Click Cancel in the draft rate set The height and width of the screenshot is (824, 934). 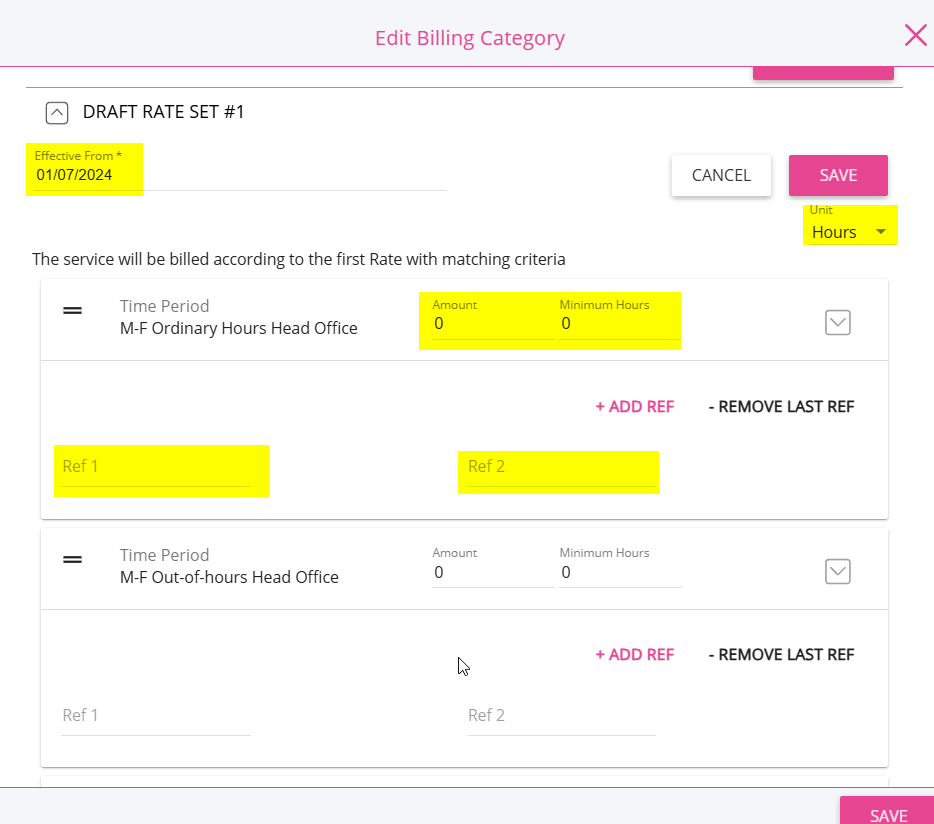tap(721, 175)
